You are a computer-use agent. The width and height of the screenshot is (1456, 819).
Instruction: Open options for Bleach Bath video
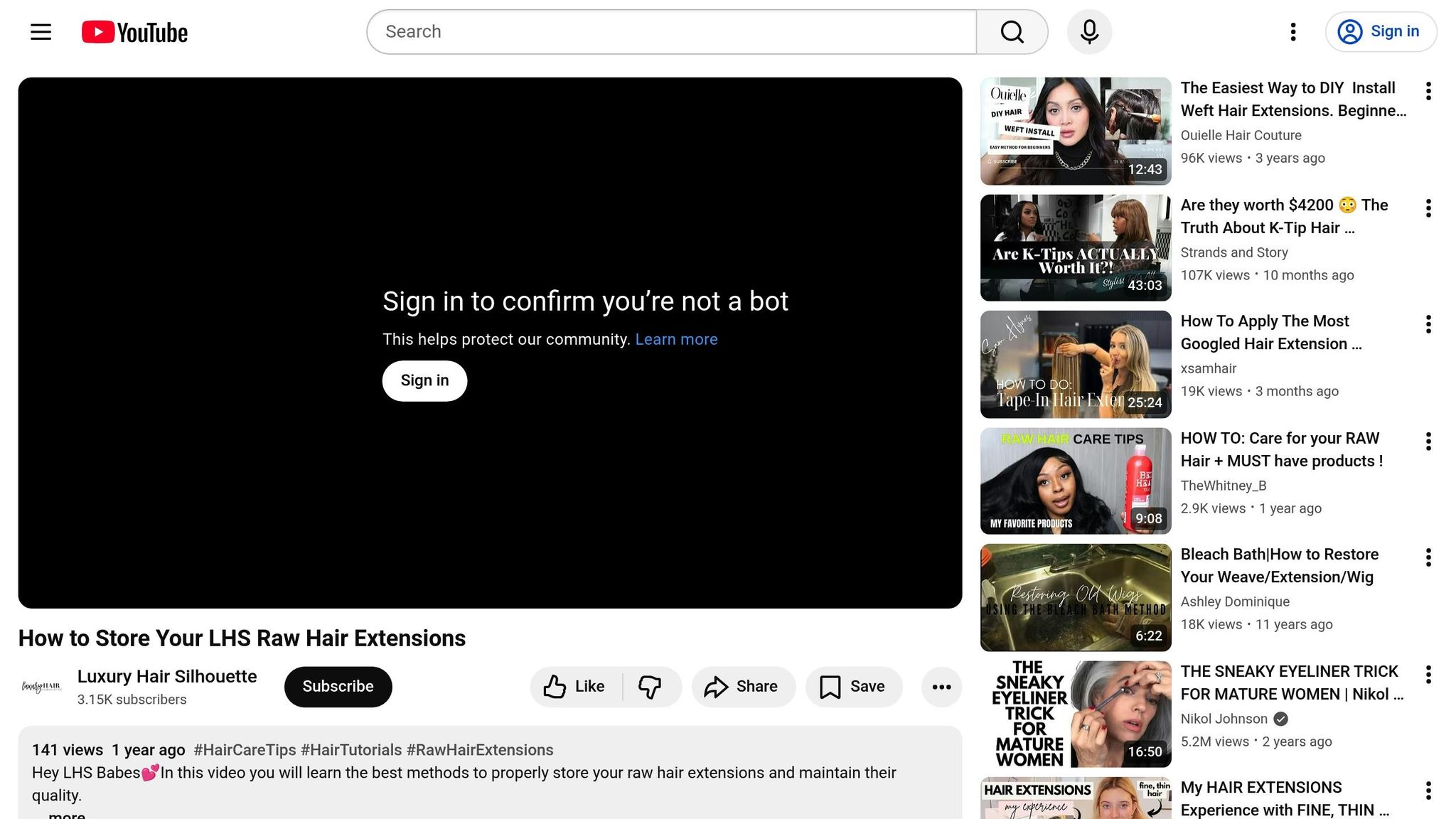1428,557
